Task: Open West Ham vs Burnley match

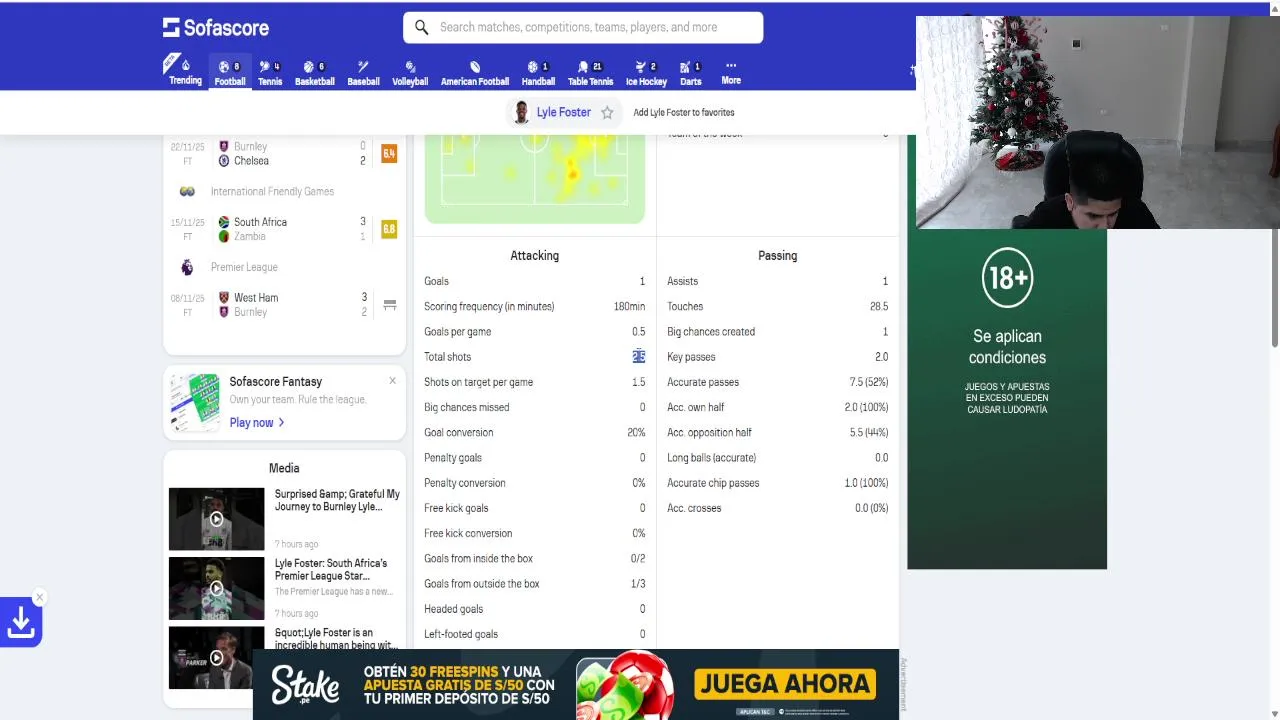Action: pyautogui.click(x=284, y=305)
